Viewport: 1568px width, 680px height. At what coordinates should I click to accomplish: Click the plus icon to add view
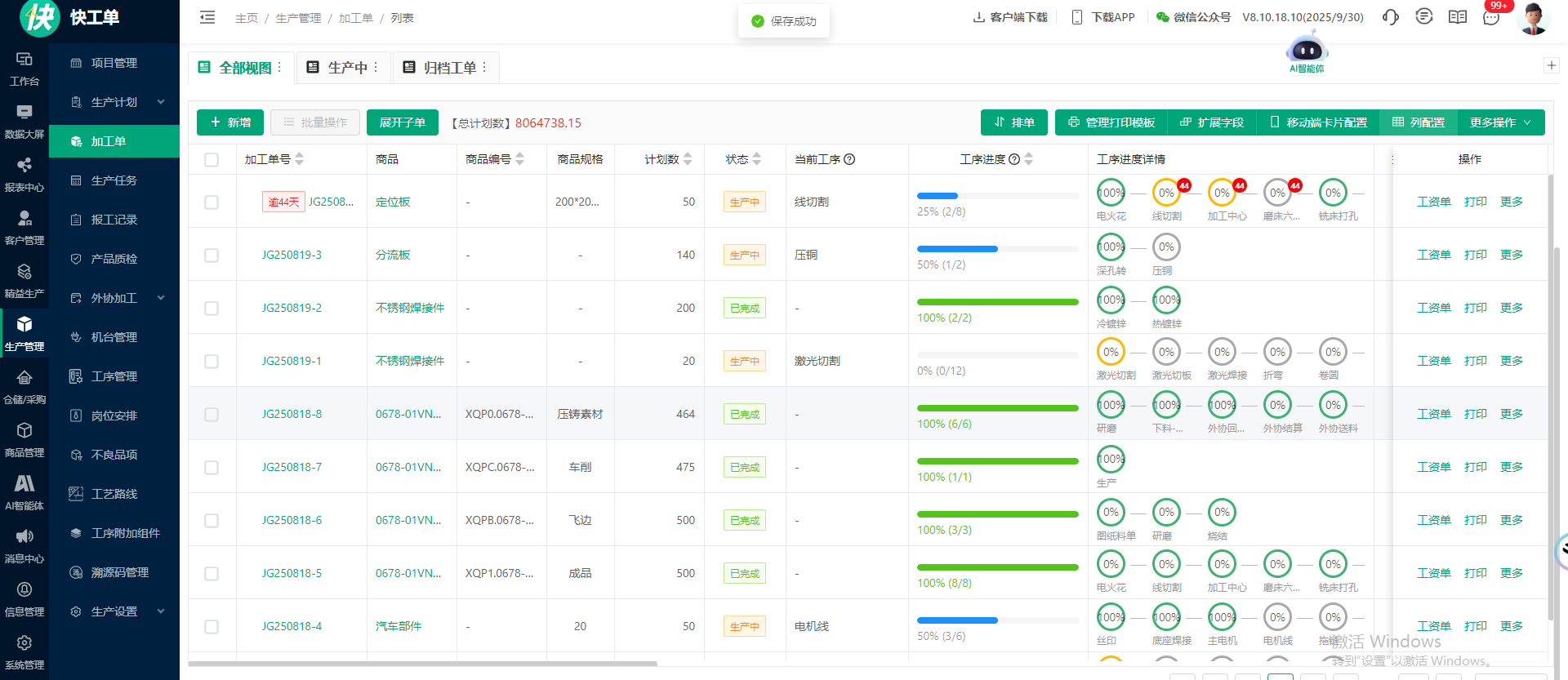[x=1552, y=65]
